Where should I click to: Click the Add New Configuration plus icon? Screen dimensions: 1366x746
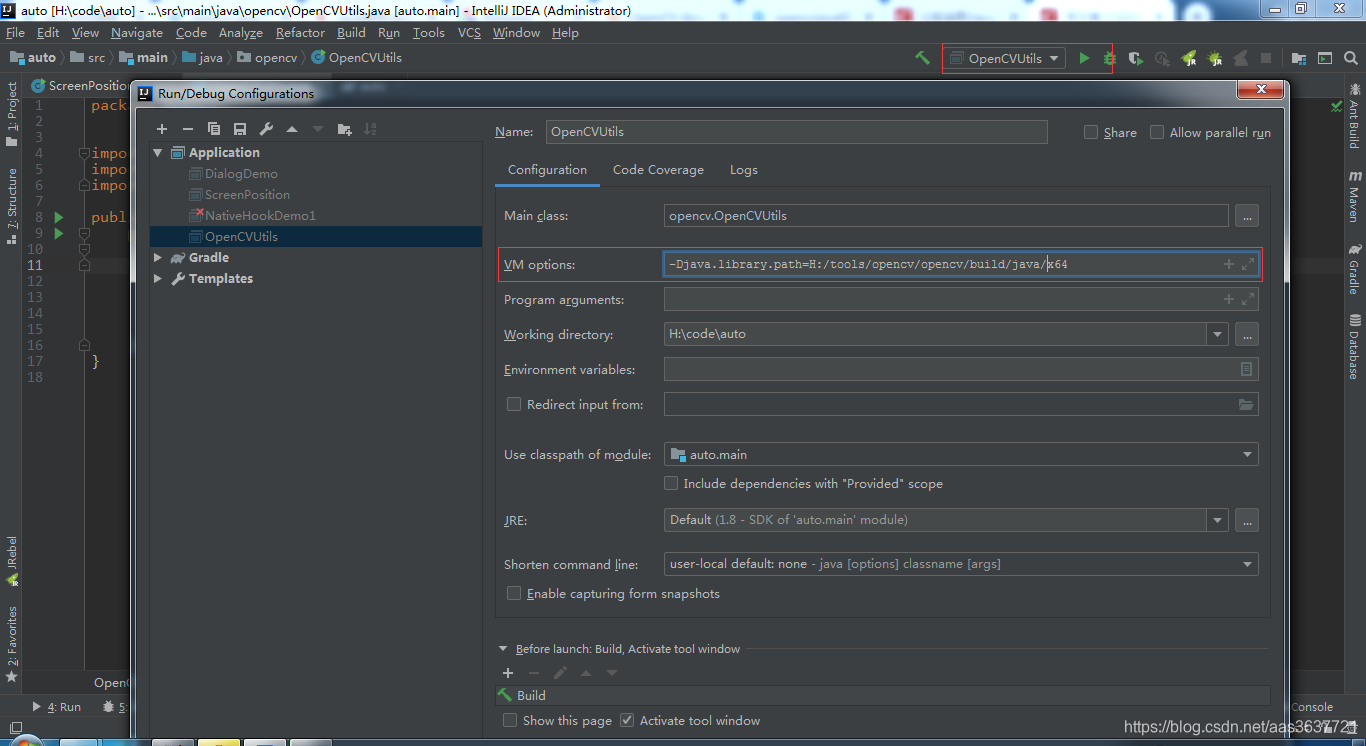(x=162, y=129)
